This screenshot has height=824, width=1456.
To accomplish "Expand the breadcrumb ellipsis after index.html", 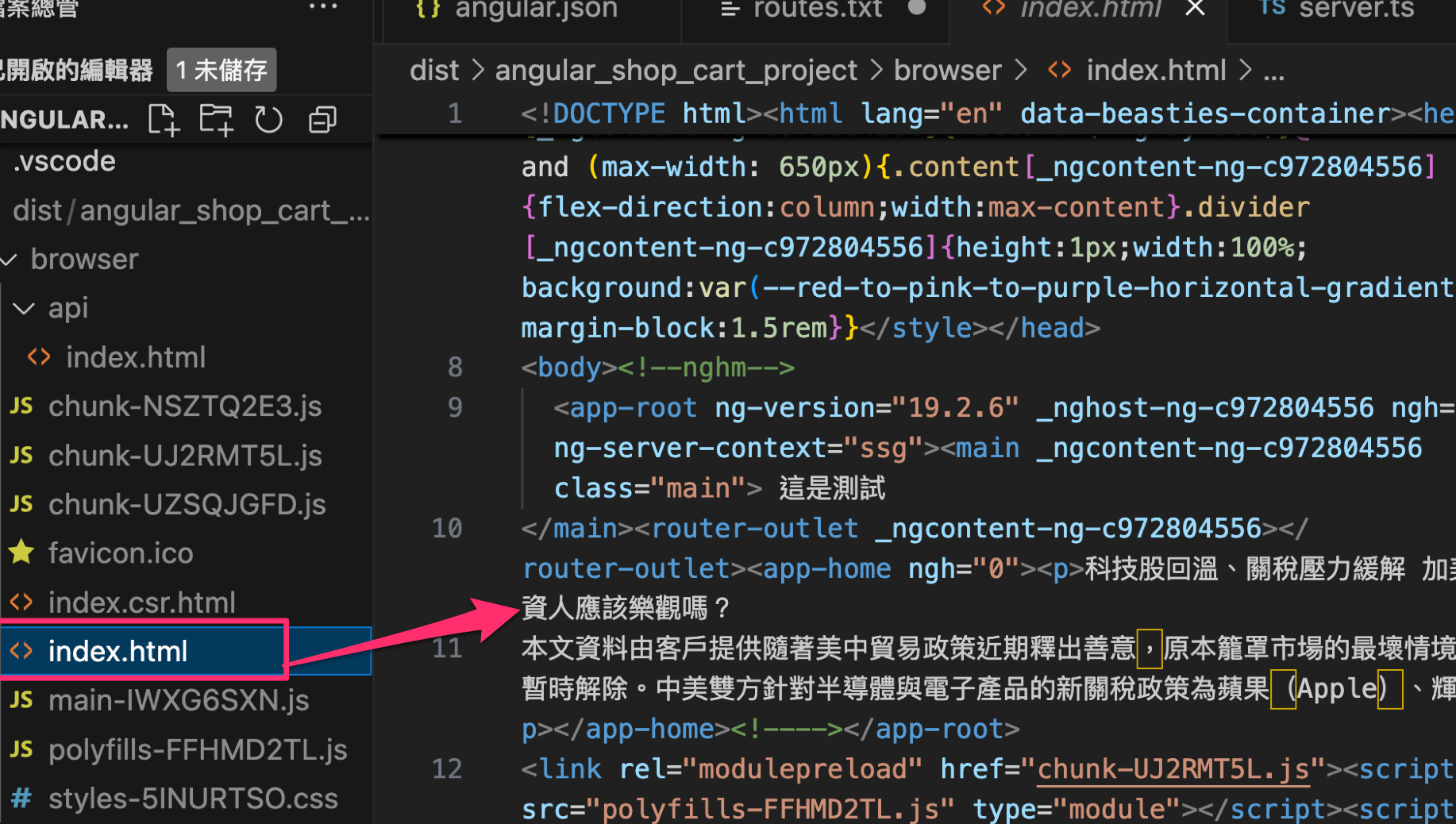I will (x=1273, y=71).
